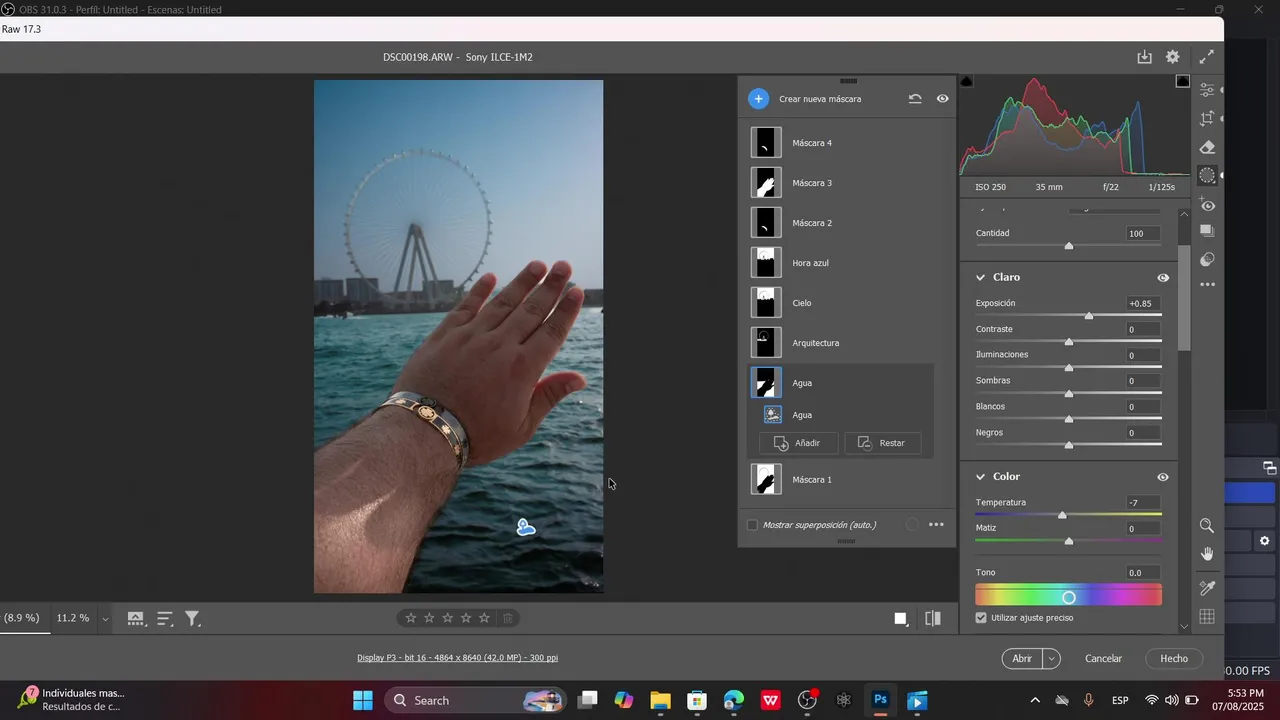This screenshot has height=720, width=1280.
Task: Open the more image settings three dots
Action: [1207, 285]
